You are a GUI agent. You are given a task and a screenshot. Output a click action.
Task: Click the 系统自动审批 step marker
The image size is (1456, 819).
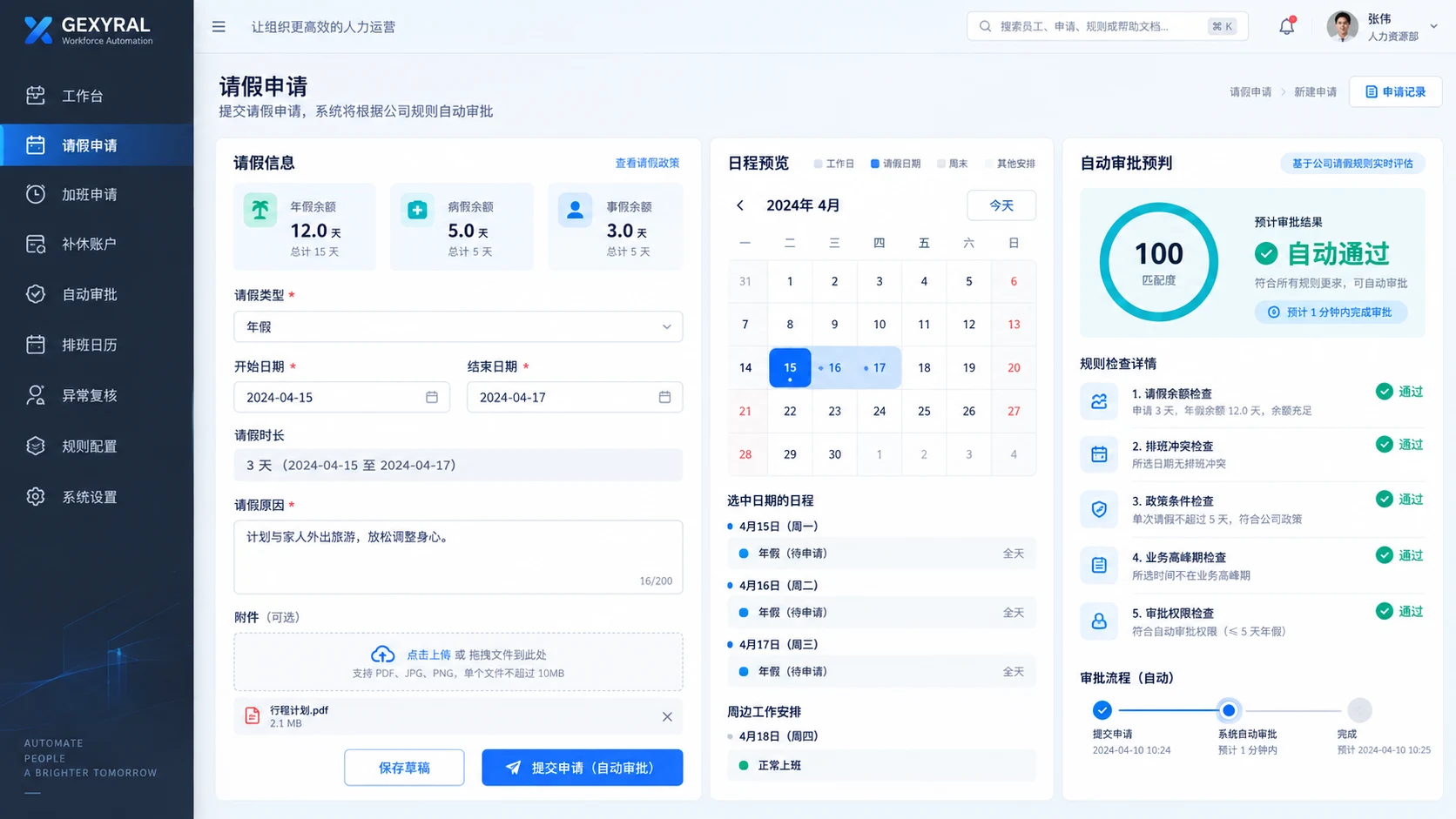(x=1229, y=710)
